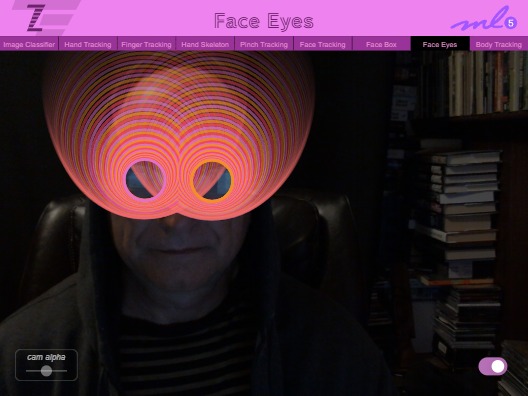Go to the Hand Skeleton tab
Screen dimensions: 528x396
pos(205,44)
